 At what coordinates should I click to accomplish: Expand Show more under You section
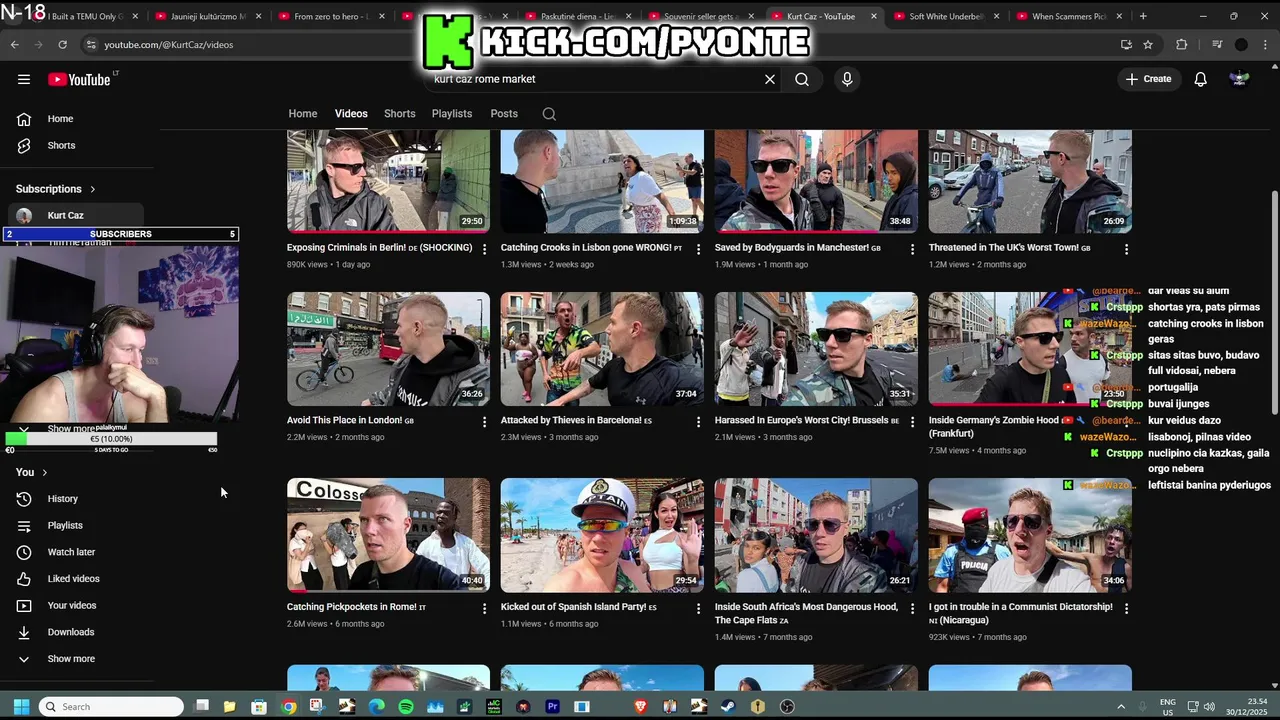tap(71, 659)
